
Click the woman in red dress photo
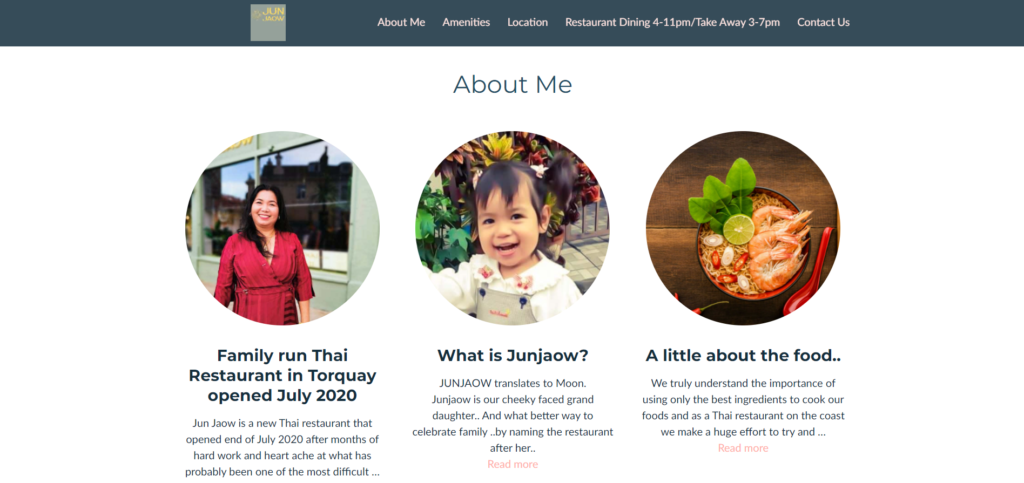(x=282, y=228)
